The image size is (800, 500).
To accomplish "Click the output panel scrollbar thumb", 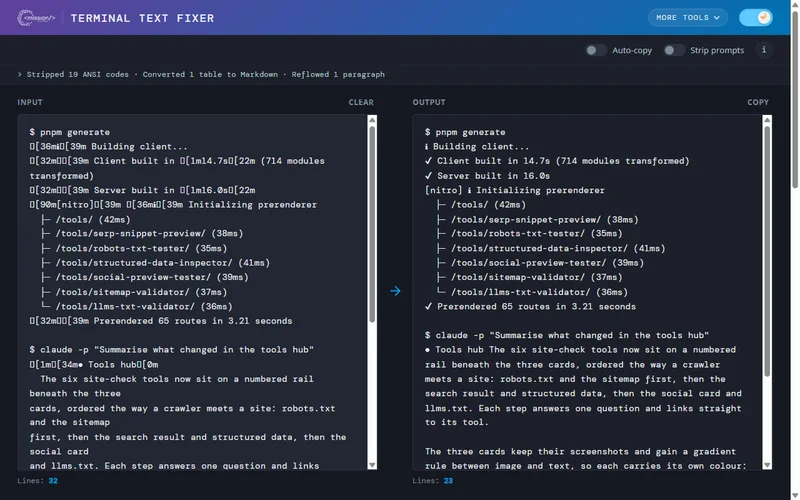I will tap(767, 252).
